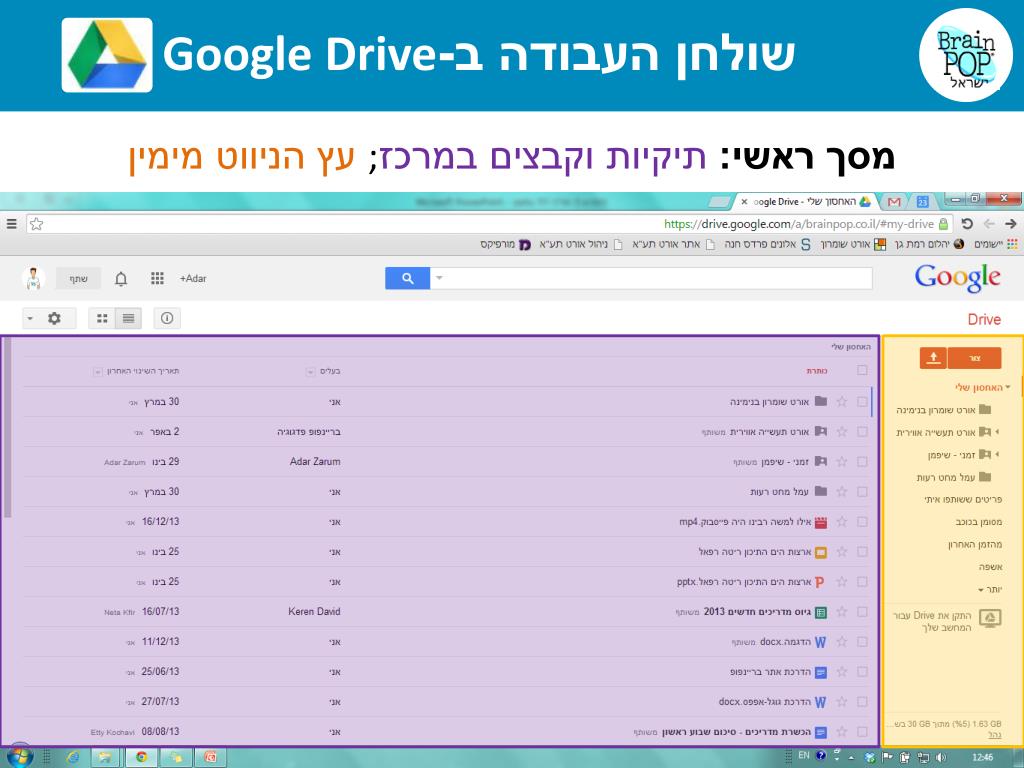
Task: Open the הכשרת מדריכים - סיכום שבוע ראשון document
Action: pyautogui.click(x=736, y=732)
